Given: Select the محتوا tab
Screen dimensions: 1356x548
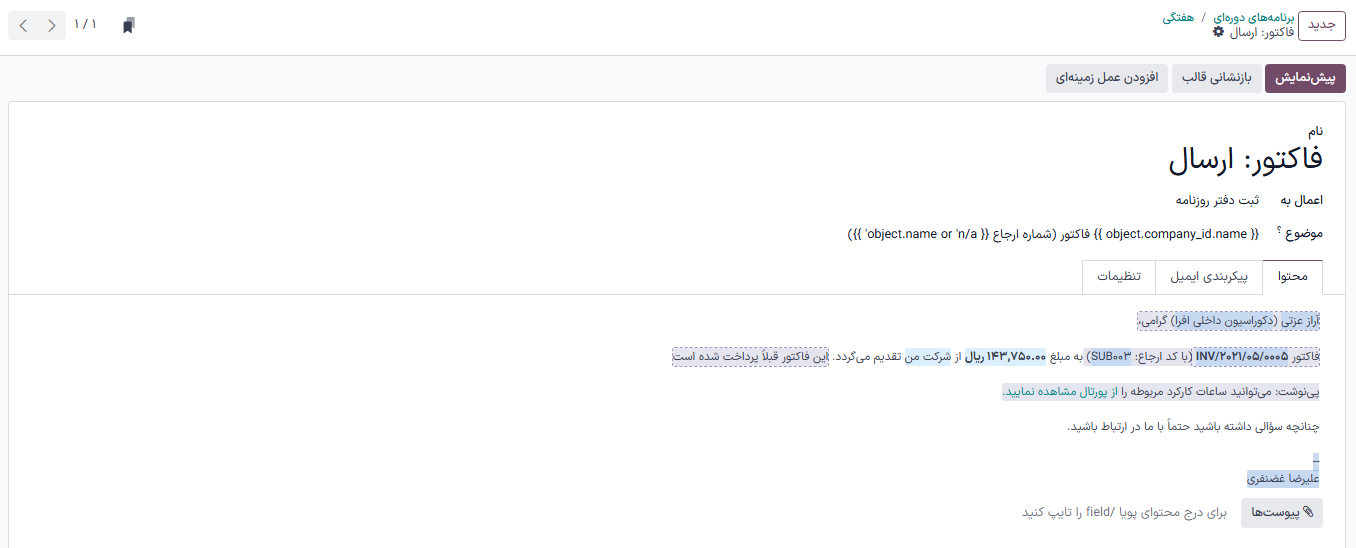Looking at the screenshot, I should tap(1292, 277).
